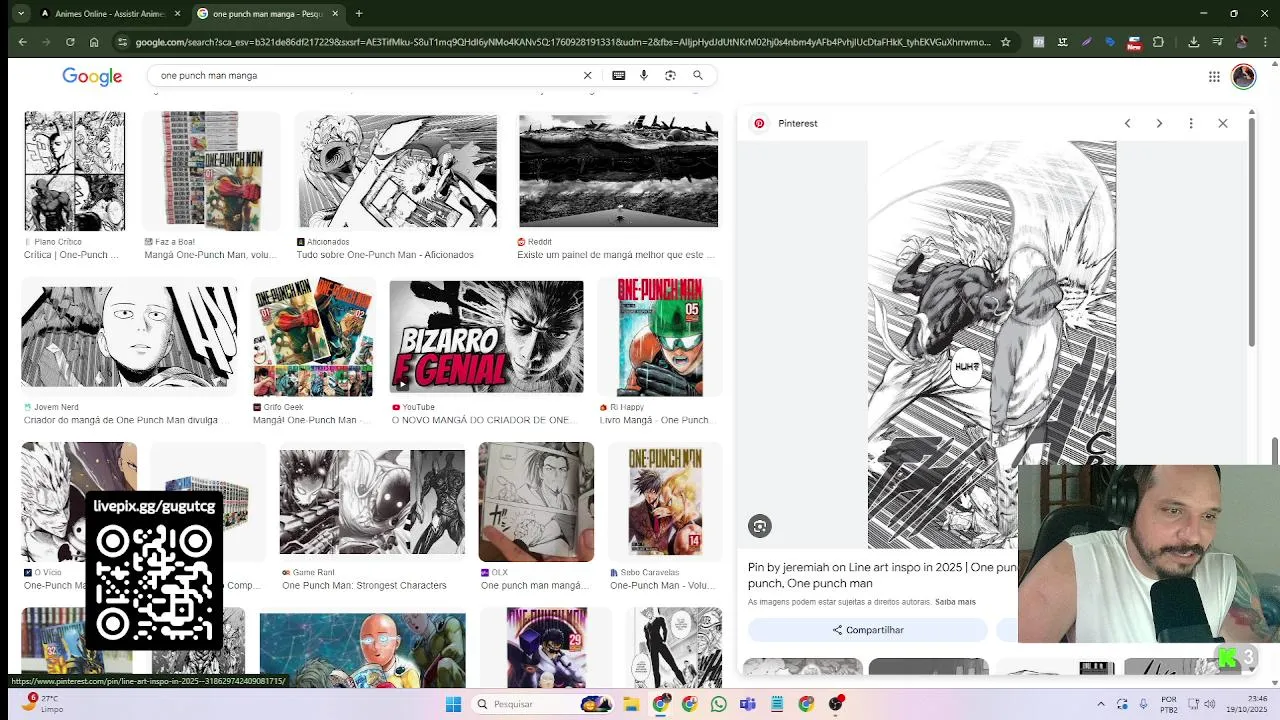Open the OLX manga book thumbnail
Viewport: 1280px width, 720px height.
pos(536,502)
